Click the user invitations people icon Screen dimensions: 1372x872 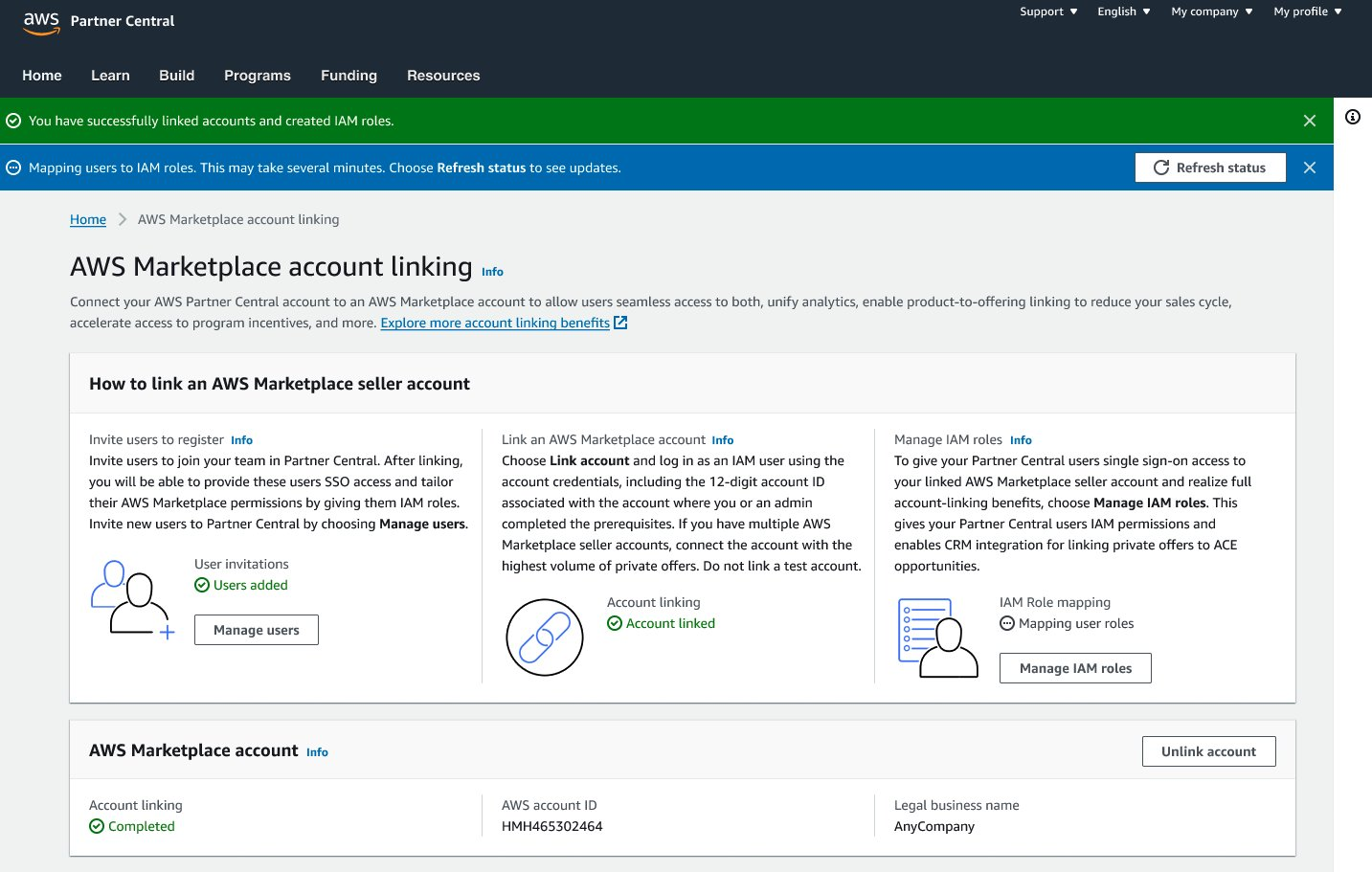point(132,600)
